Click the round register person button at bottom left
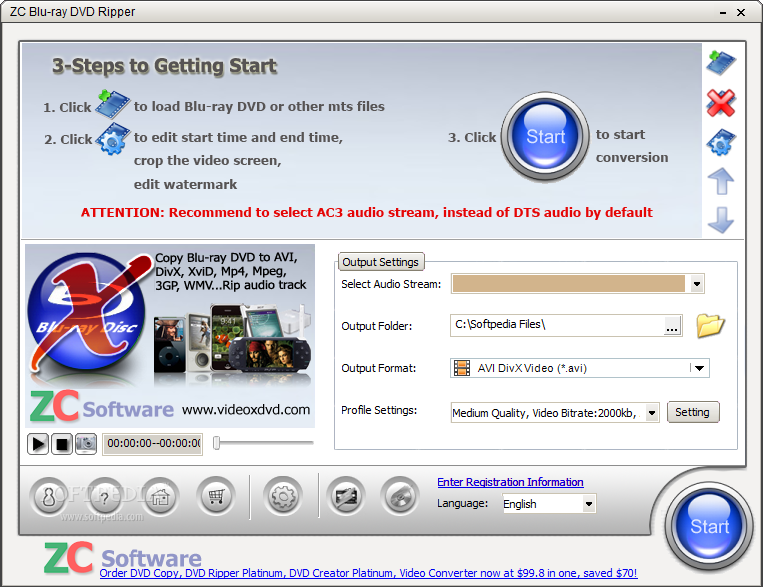 tap(49, 496)
